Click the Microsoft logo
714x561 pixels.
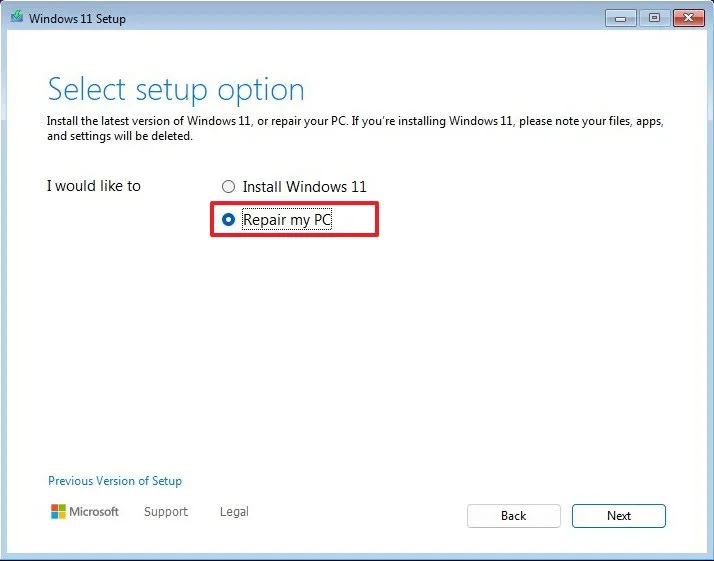coord(85,512)
